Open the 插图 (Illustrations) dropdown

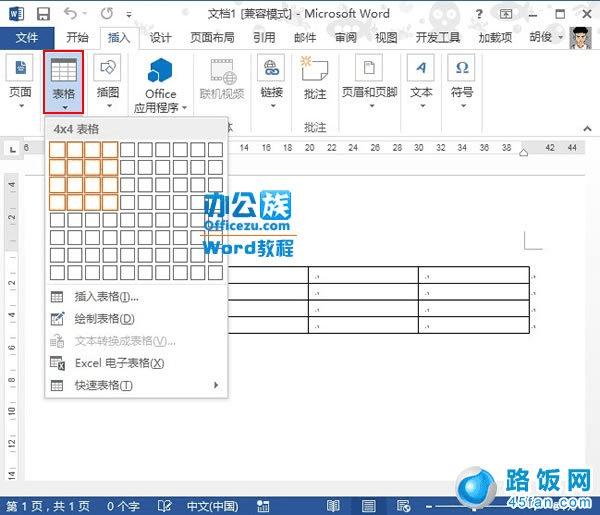(108, 81)
